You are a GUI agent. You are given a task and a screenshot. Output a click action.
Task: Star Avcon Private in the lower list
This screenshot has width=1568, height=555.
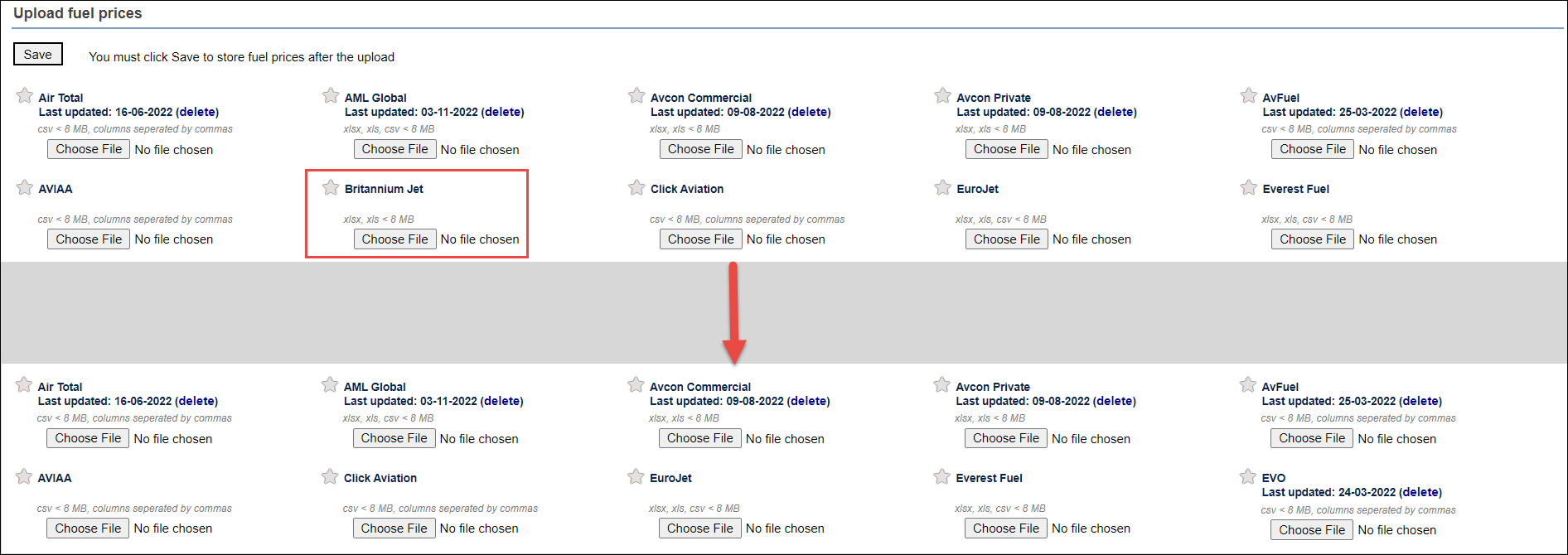tap(941, 384)
